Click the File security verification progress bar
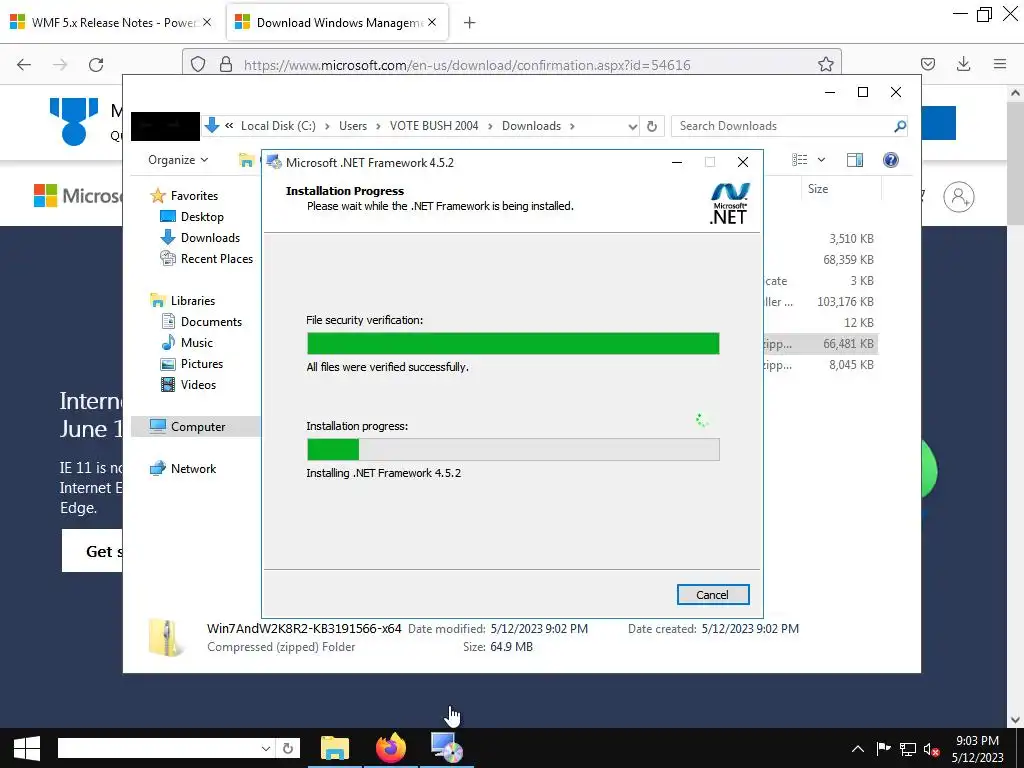Image resolution: width=1024 pixels, height=768 pixels. point(513,344)
